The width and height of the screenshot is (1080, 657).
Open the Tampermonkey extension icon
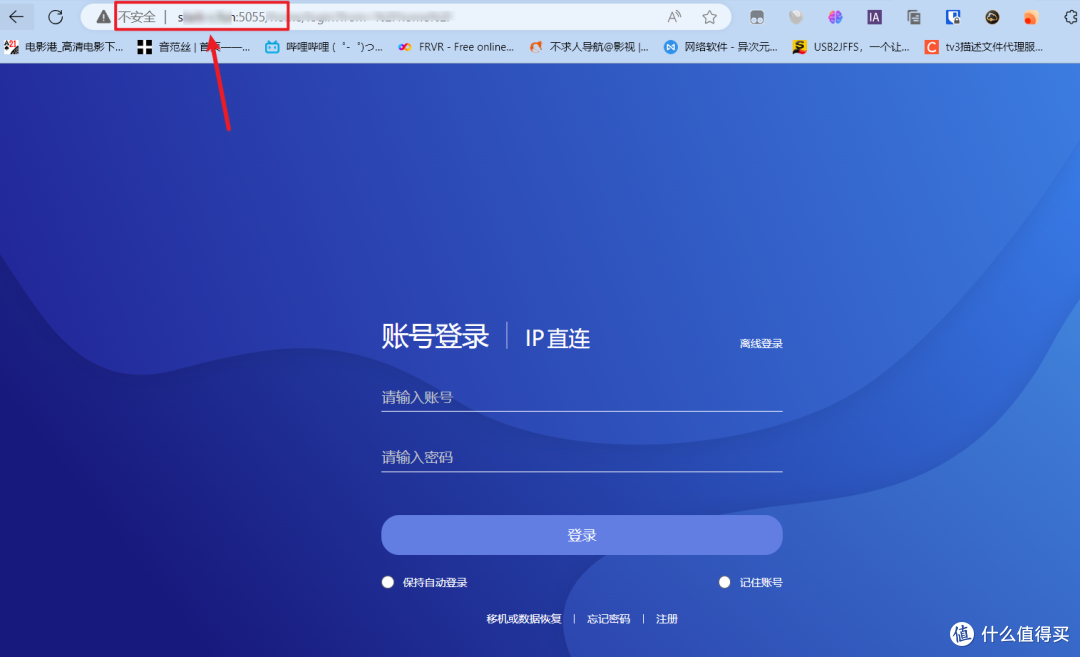pos(756,18)
